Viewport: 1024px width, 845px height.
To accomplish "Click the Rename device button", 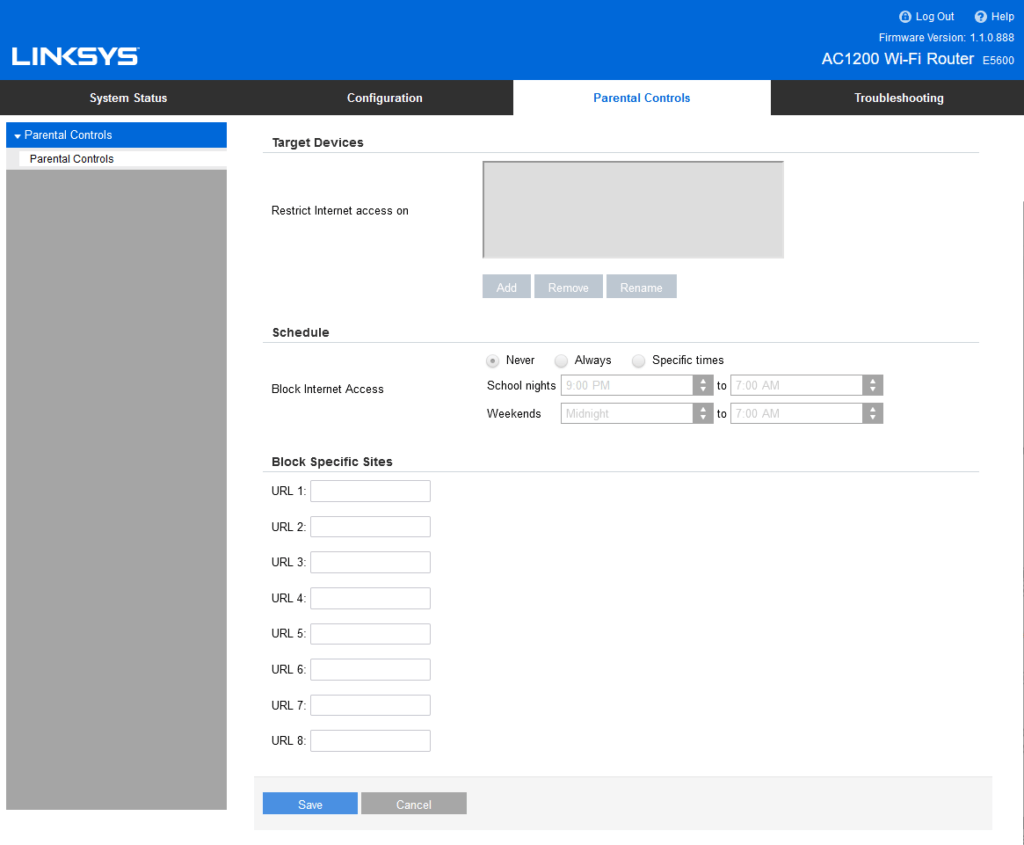I will pyautogui.click(x=641, y=287).
